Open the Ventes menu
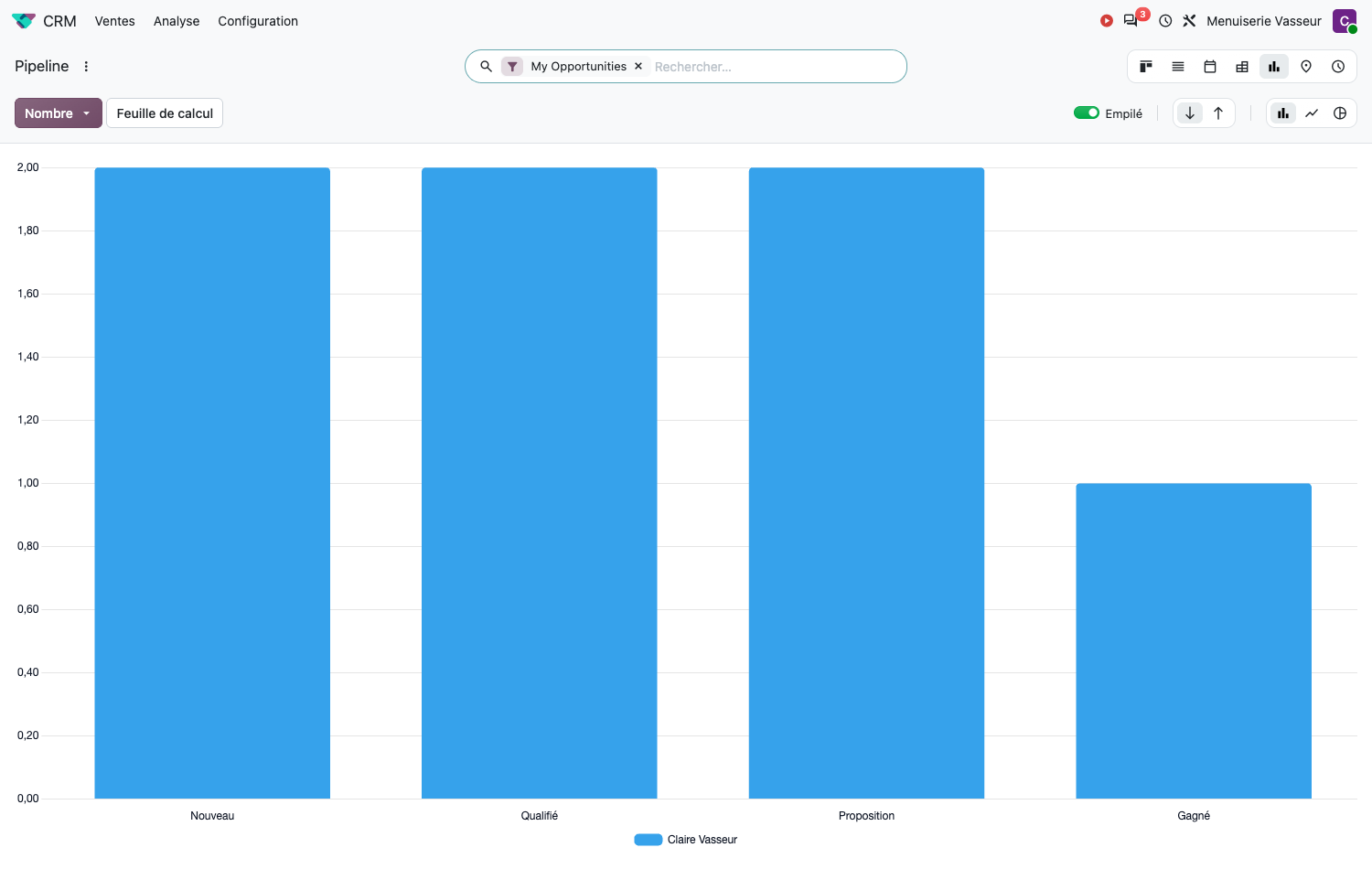 tap(114, 21)
